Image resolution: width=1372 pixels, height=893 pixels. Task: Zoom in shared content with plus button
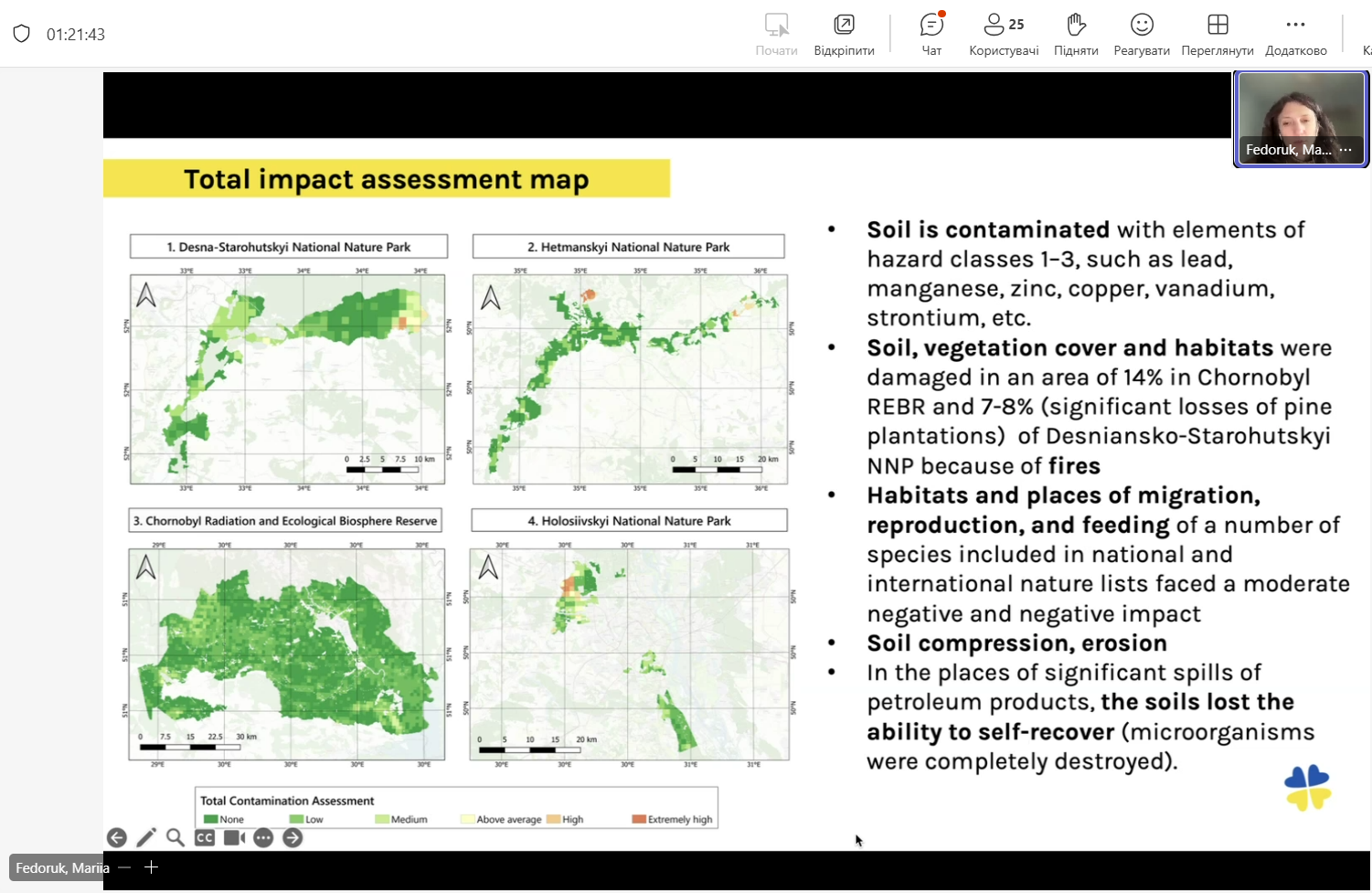coord(152,867)
